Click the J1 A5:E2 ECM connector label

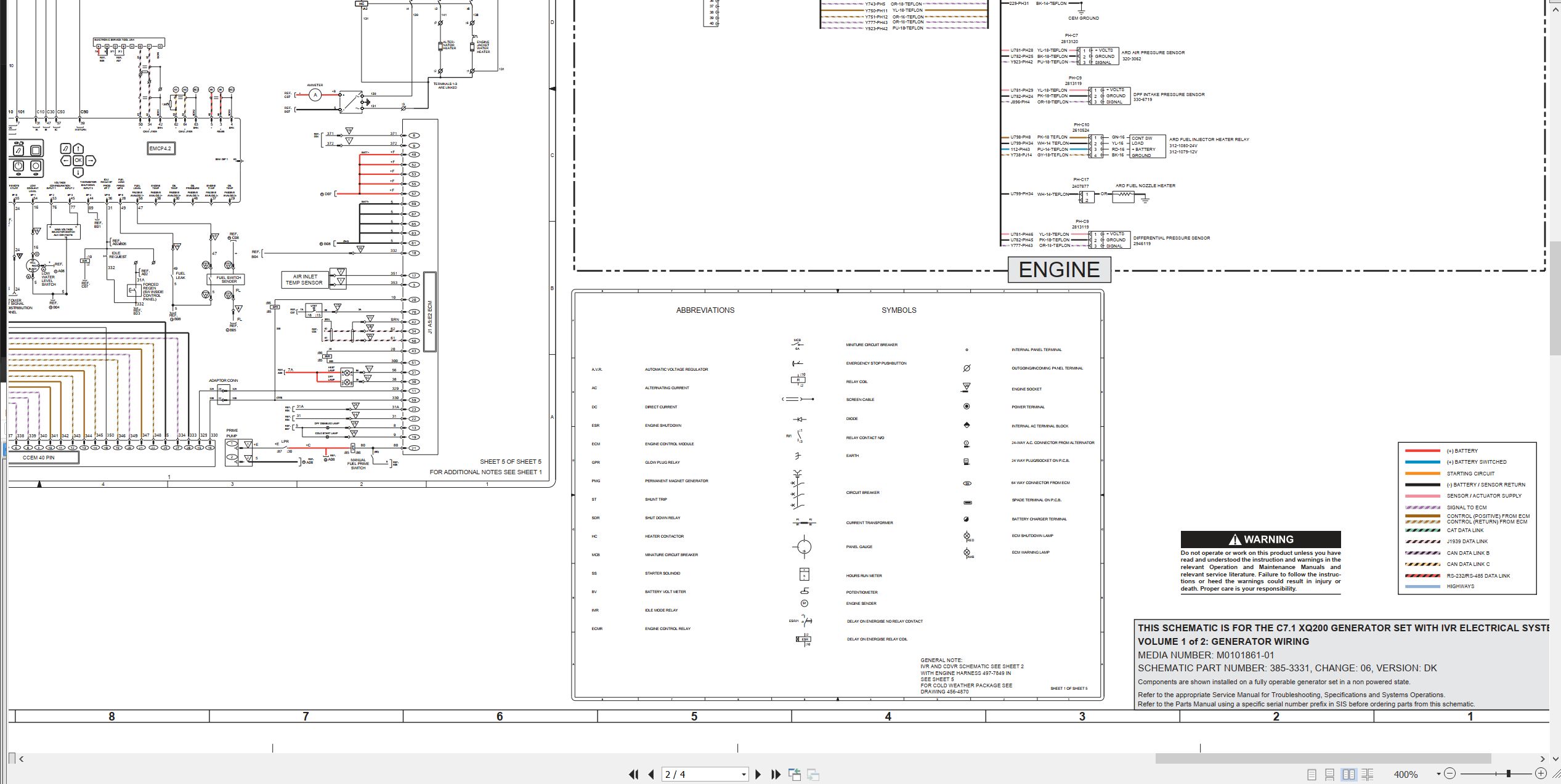coord(430,312)
